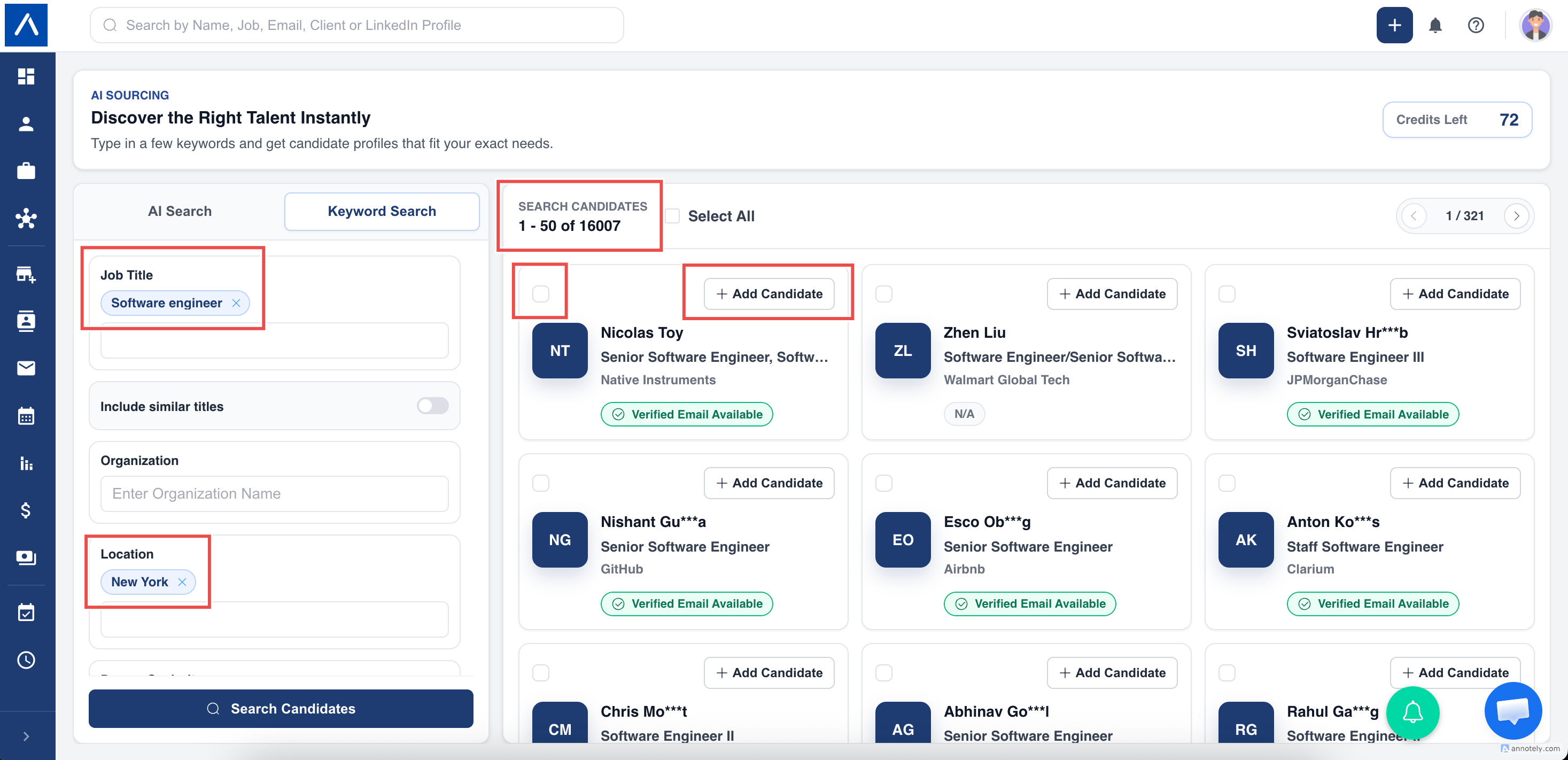The width and height of the screenshot is (1568, 760).
Task: Open the Dashboard grid icon in sidebar
Action: (26, 76)
